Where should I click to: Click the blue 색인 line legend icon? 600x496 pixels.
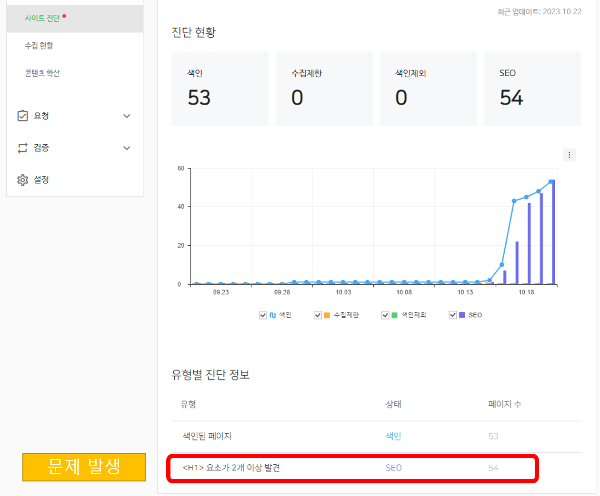(272, 315)
